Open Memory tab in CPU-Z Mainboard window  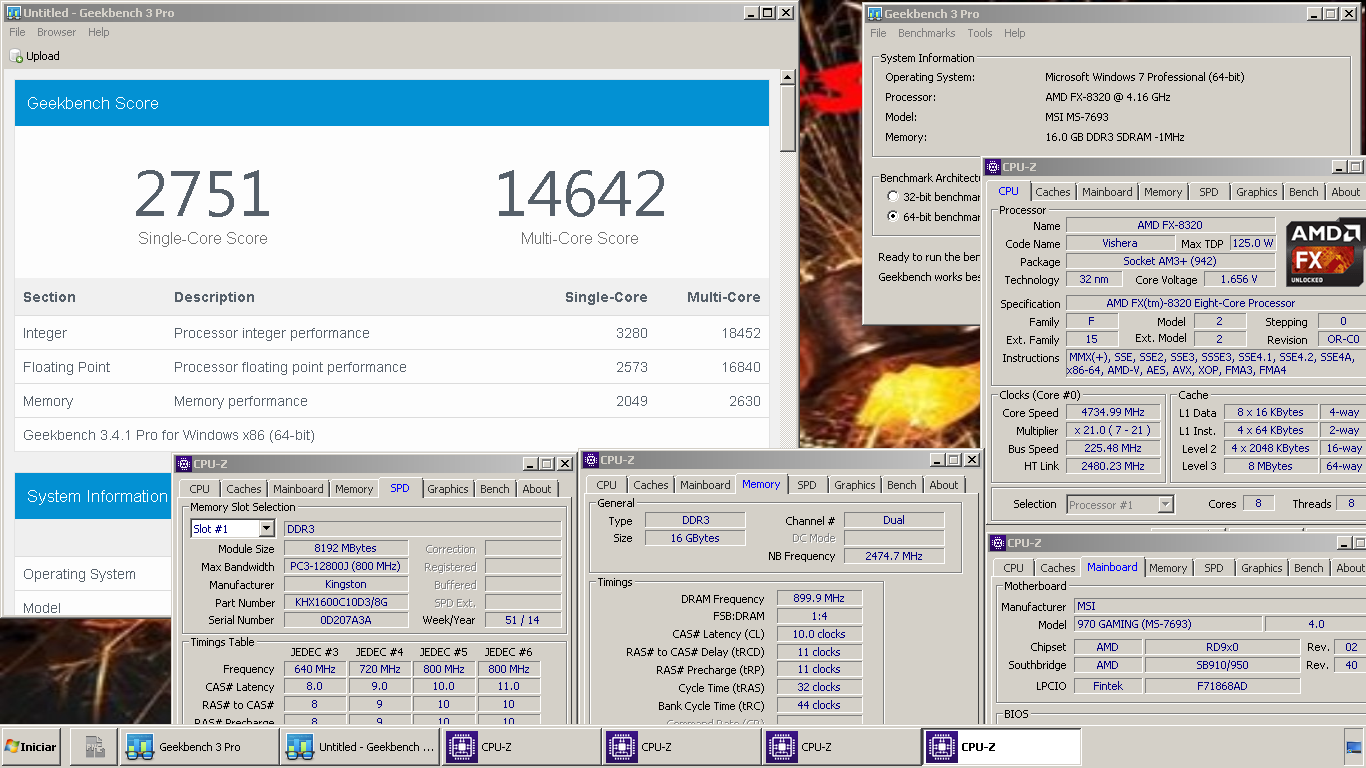[1168, 568]
